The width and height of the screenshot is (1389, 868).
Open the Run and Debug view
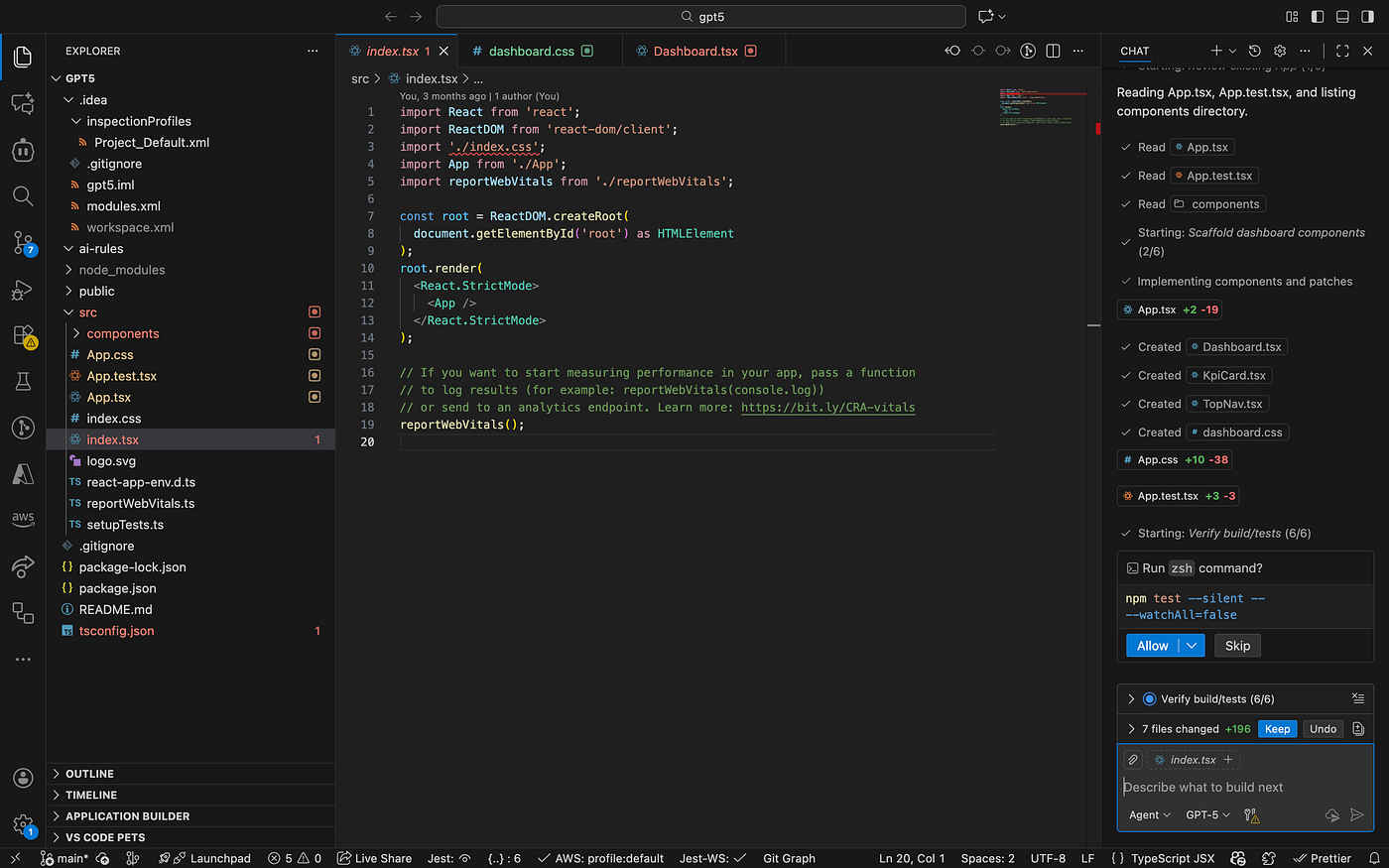(x=23, y=290)
